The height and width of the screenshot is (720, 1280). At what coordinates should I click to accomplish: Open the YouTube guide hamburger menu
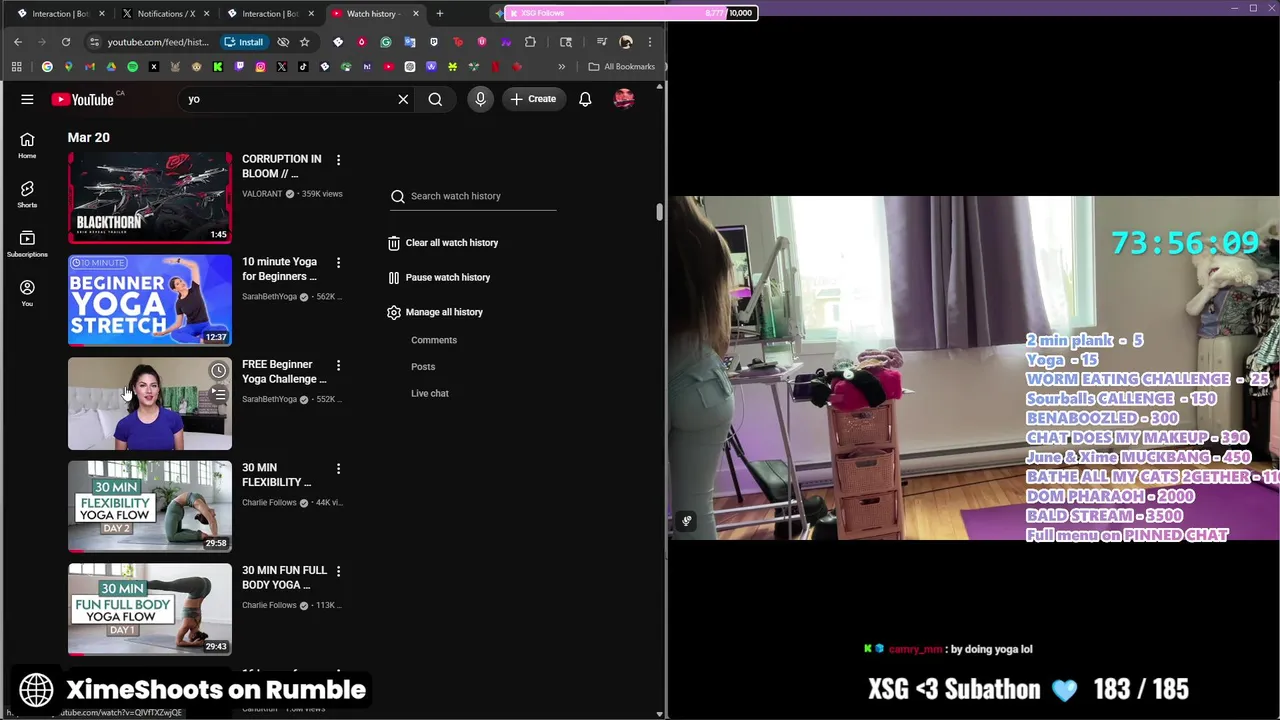point(27,99)
